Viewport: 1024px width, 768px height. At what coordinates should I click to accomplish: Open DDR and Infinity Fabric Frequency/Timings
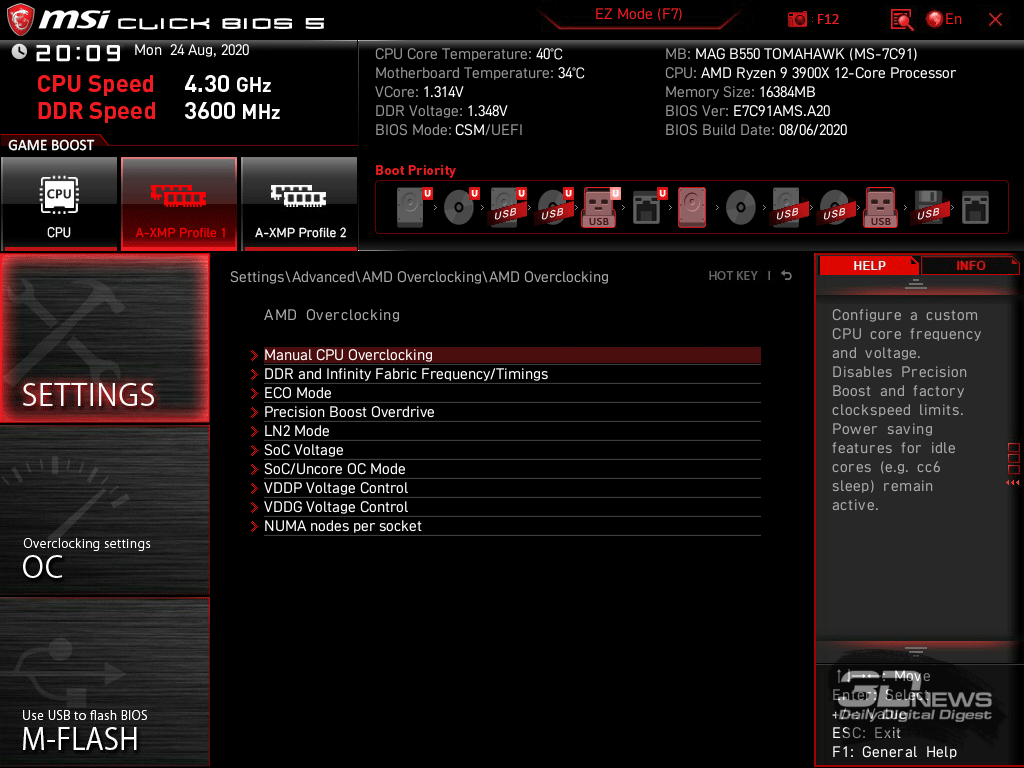(512, 374)
